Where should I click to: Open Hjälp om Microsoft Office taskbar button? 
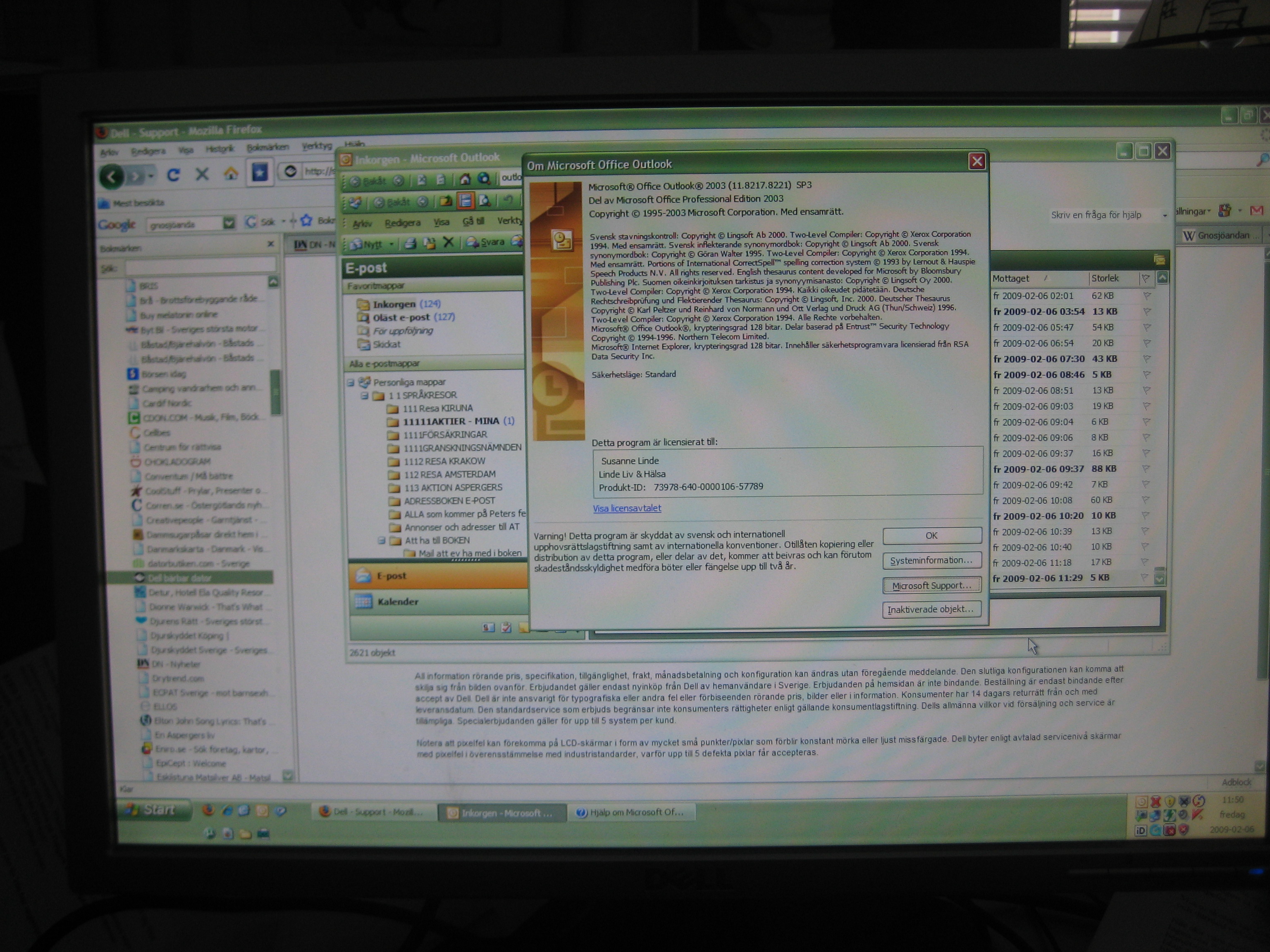(632, 812)
